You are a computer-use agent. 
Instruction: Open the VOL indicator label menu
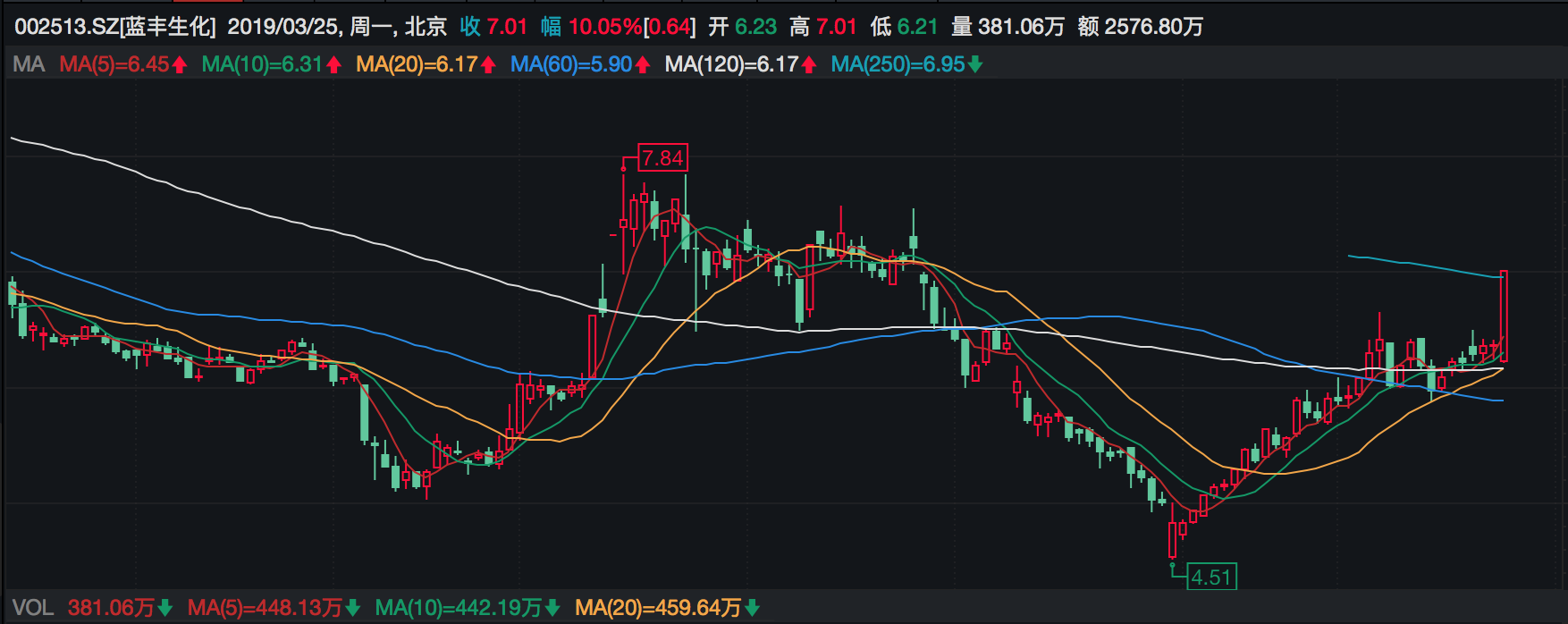(x=33, y=608)
